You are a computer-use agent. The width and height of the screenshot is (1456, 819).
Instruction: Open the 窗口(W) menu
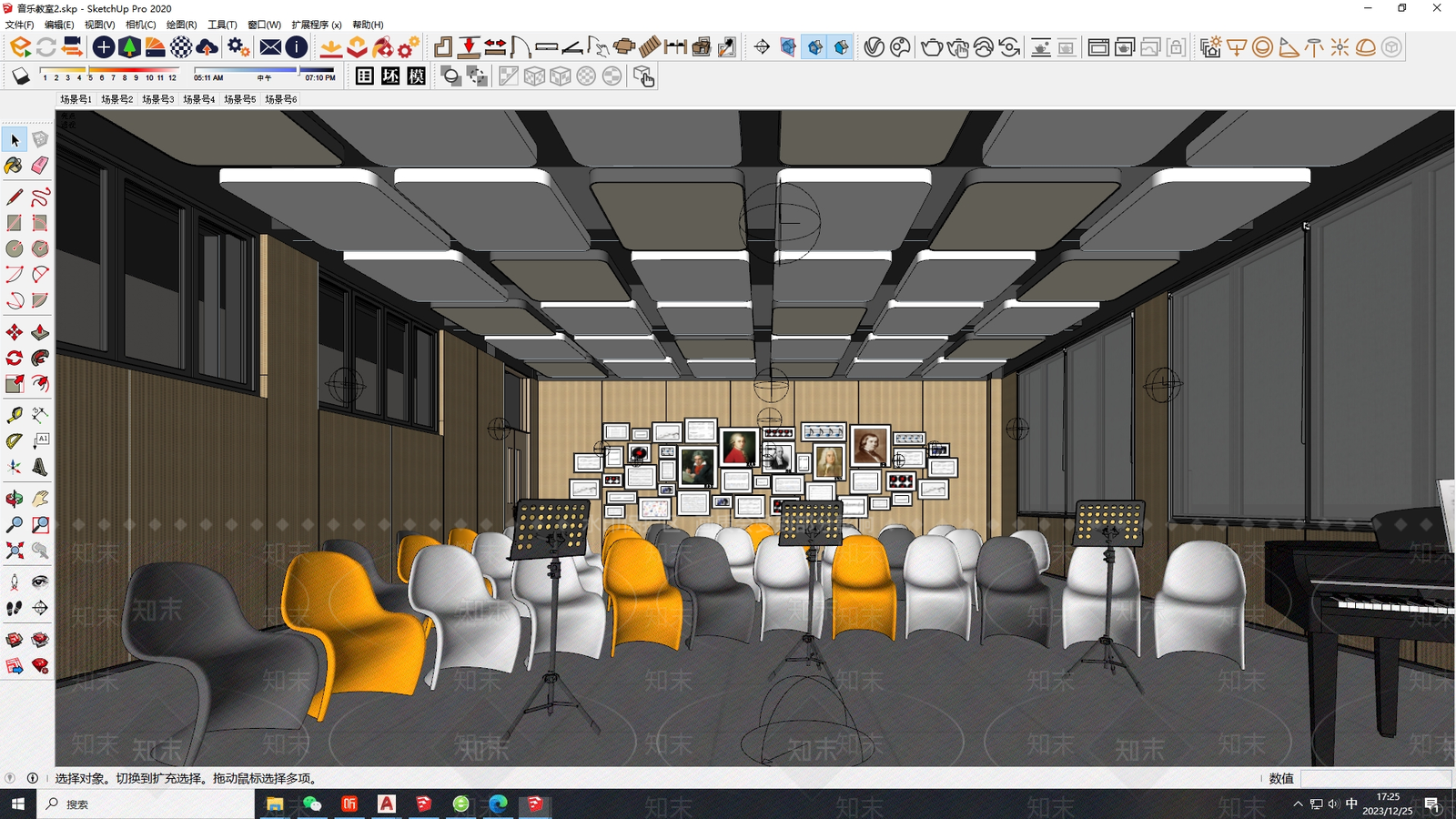264,25
